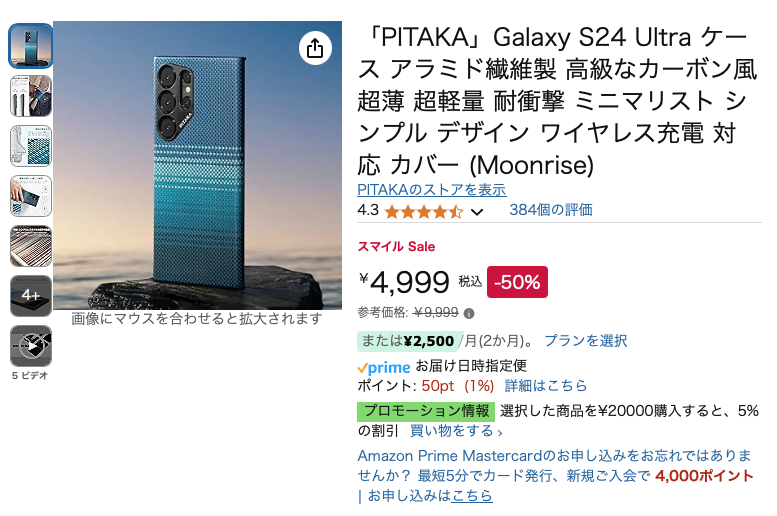Select the fourth product thumbnail
Viewport: 777px width, 516px height.
tap(31, 196)
